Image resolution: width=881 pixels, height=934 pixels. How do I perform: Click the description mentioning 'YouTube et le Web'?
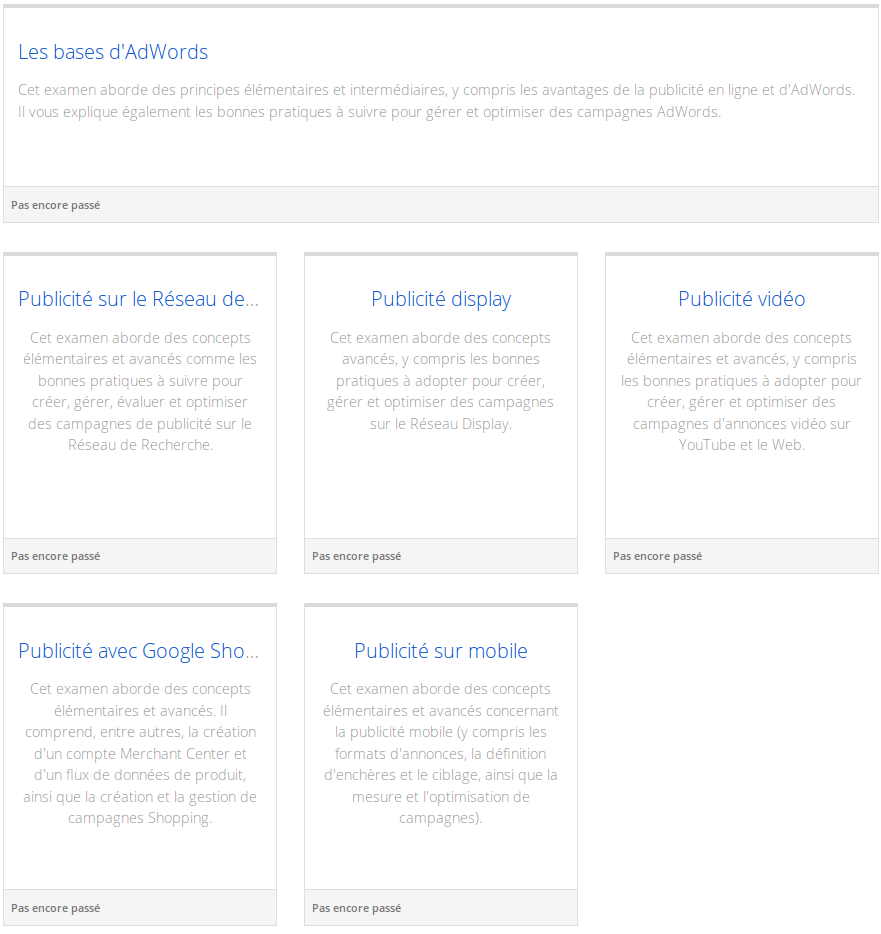pyautogui.click(x=742, y=391)
